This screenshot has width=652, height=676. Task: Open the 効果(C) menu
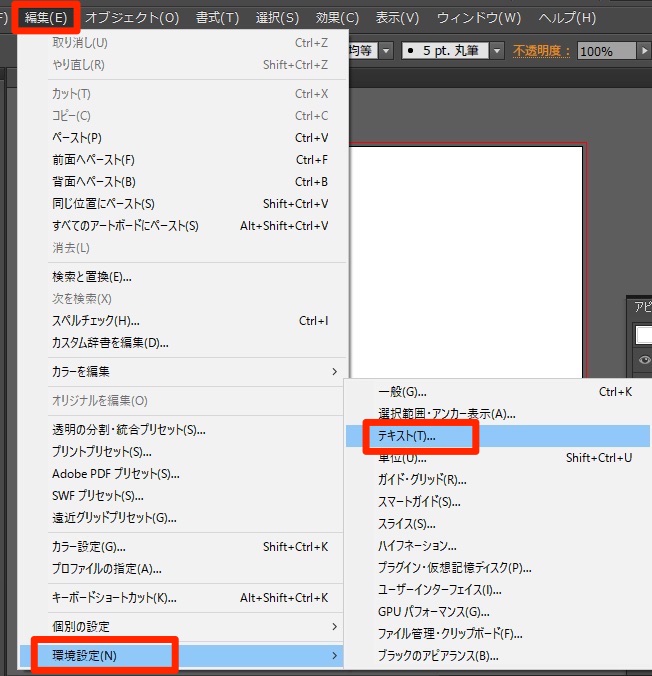336,18
